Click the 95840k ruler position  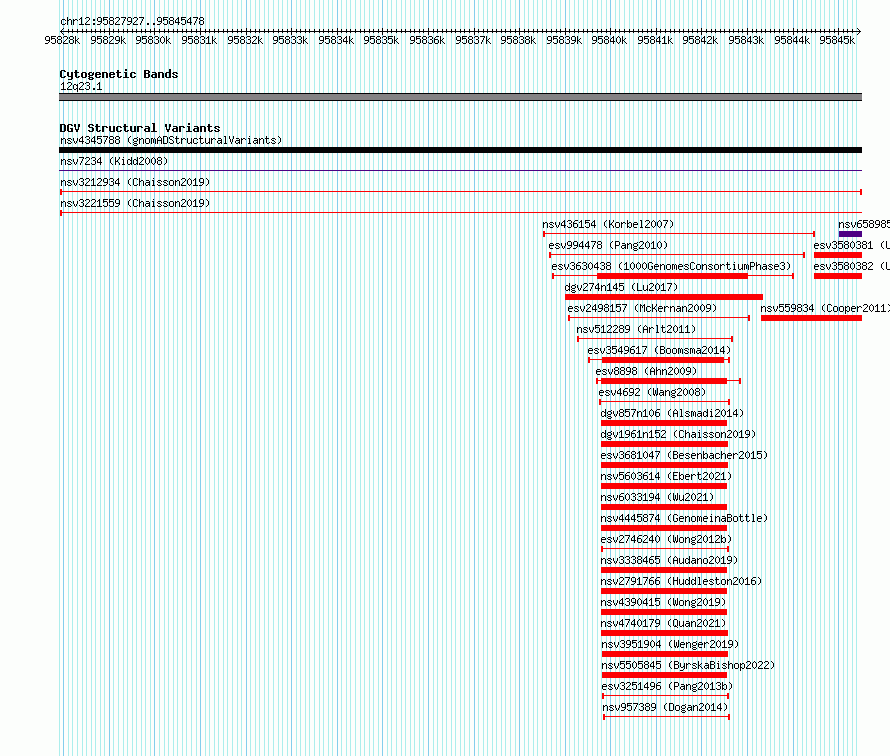(609, 40)
